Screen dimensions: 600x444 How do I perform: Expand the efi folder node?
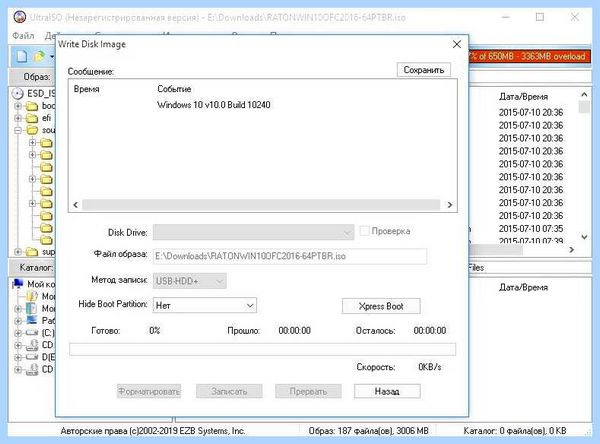(18, 118)
